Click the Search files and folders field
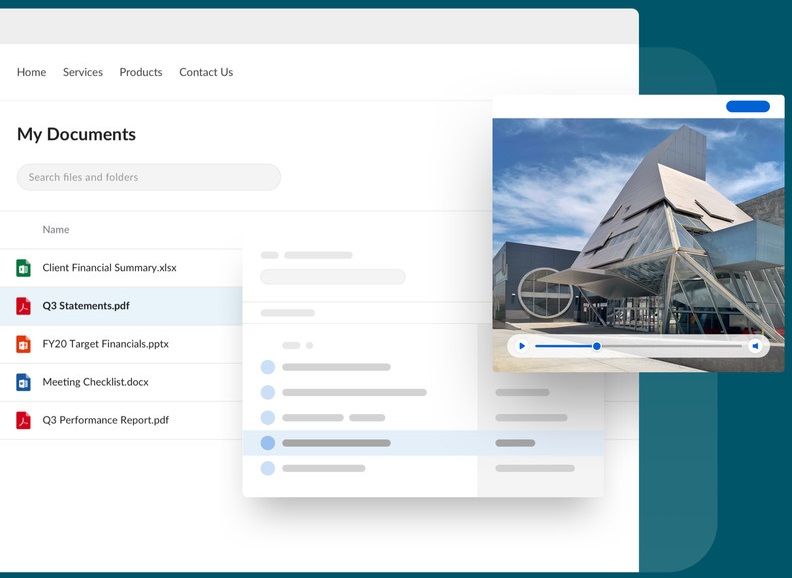This screenshot has height=578, width=792. point(148,177)
